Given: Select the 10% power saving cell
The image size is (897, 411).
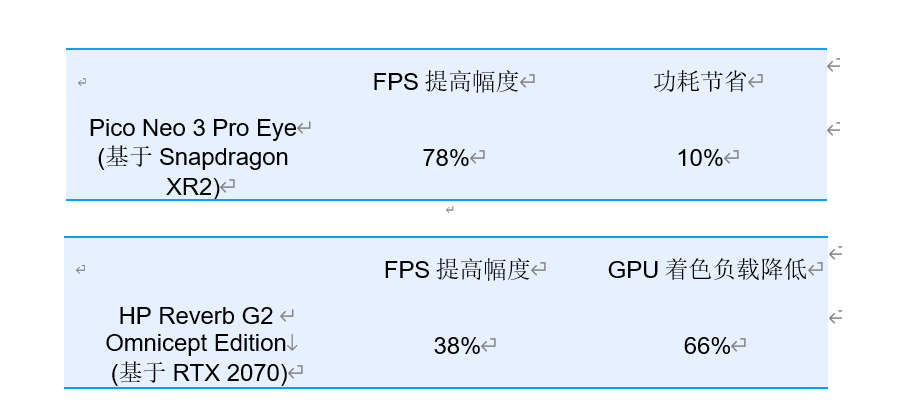Looking at the screenshot, I should (x=700, y=157).
